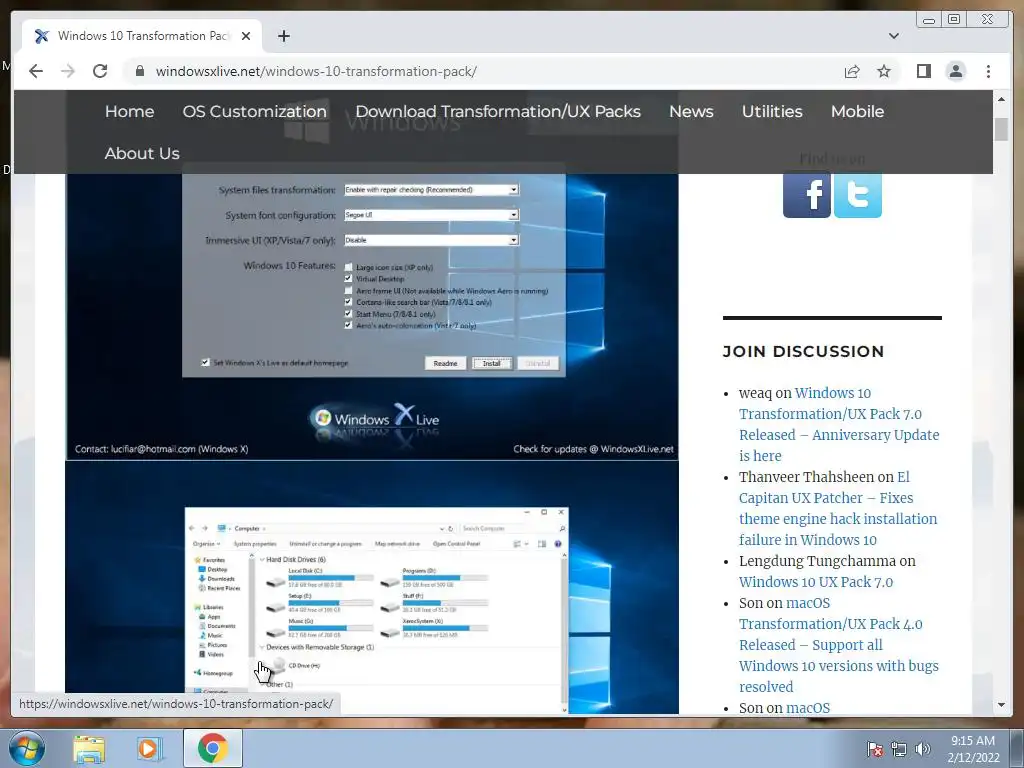Click the Computer explorer screenshot image
This screenshot has height=768, width=1024.
[x=372, y=588]
